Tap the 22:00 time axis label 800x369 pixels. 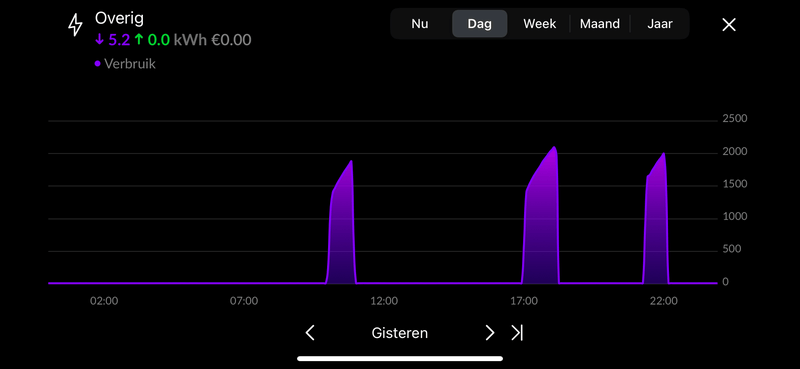point(664,301)
